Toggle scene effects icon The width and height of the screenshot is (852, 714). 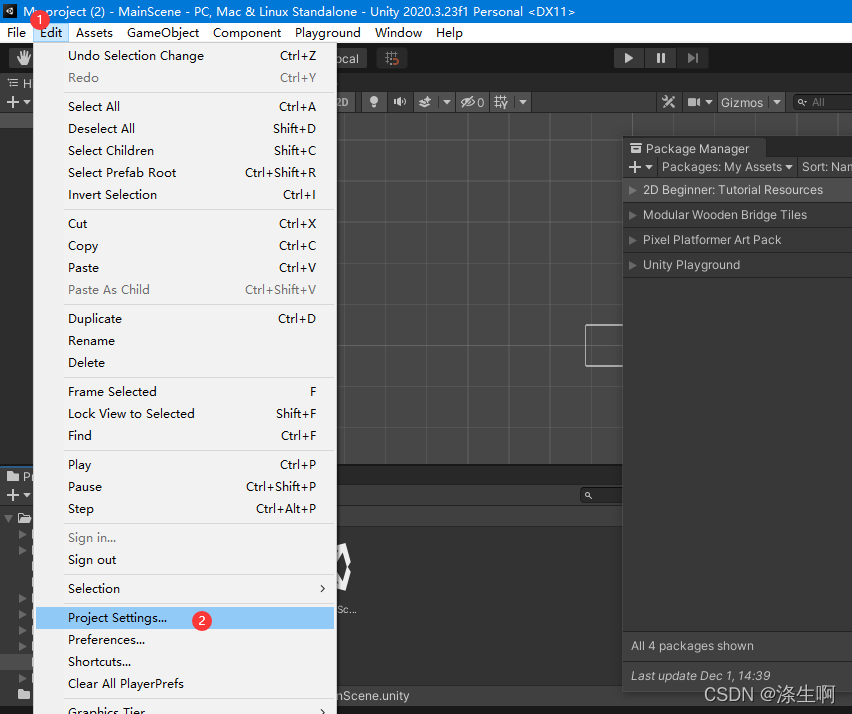(x=425, y=102)
